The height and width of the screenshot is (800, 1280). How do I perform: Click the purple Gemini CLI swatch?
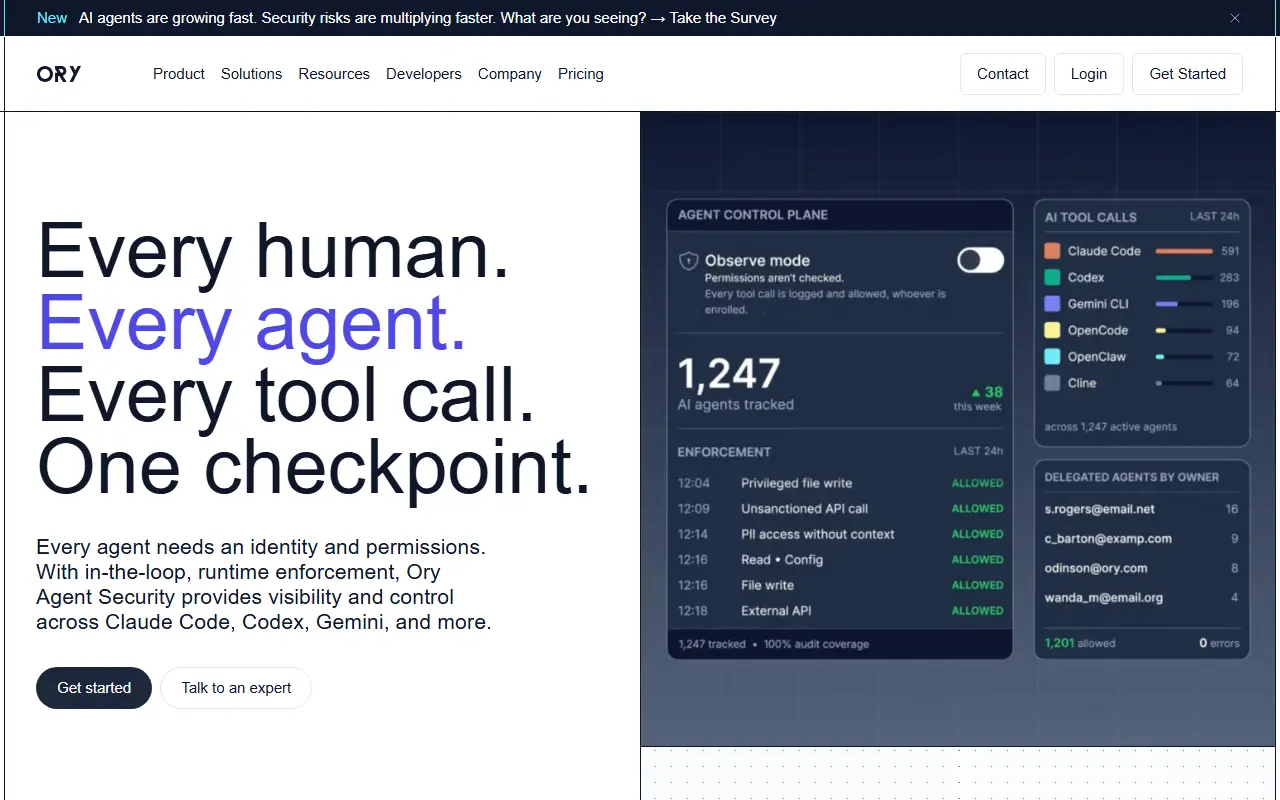(x=1052, y=304)
